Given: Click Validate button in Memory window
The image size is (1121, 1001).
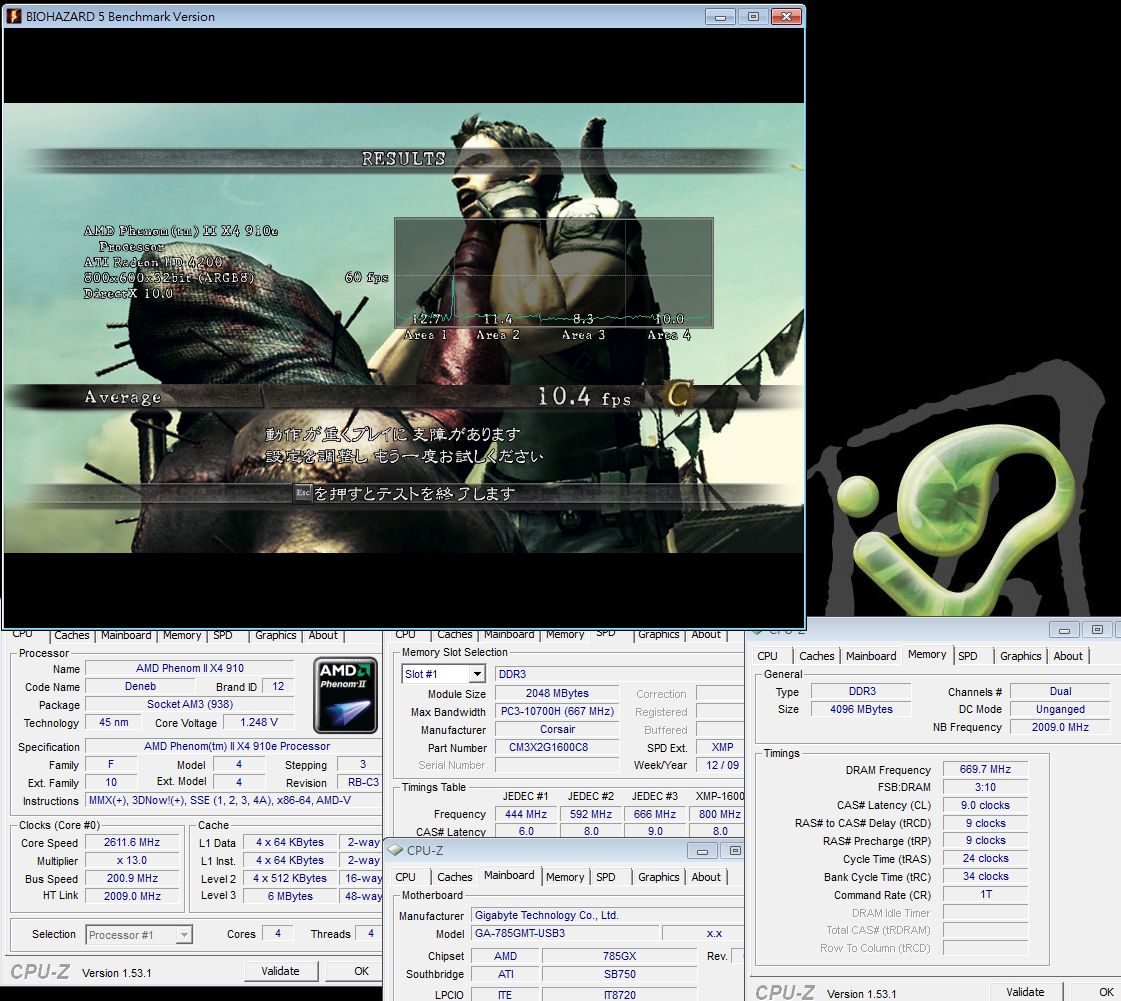Looking at the screenshot, I should 1025,992.
